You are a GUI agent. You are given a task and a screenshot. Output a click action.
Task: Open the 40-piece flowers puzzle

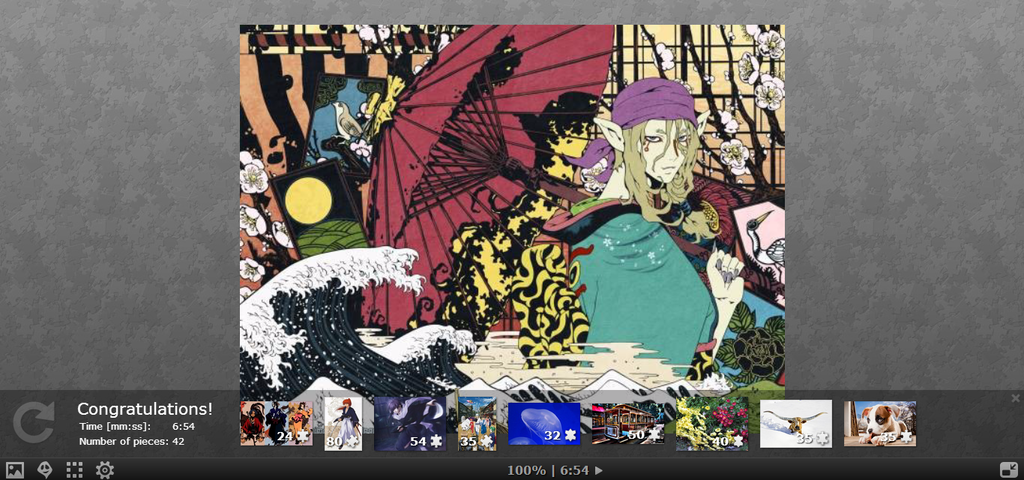712,423
